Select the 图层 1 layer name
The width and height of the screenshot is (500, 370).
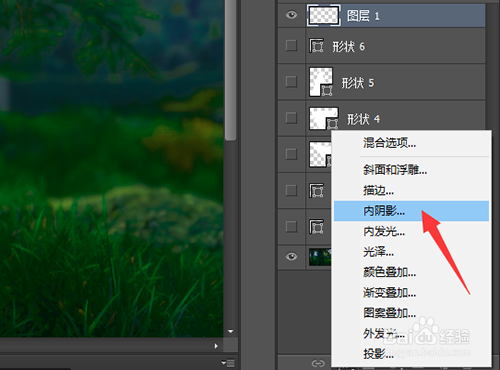pos(363,16)
